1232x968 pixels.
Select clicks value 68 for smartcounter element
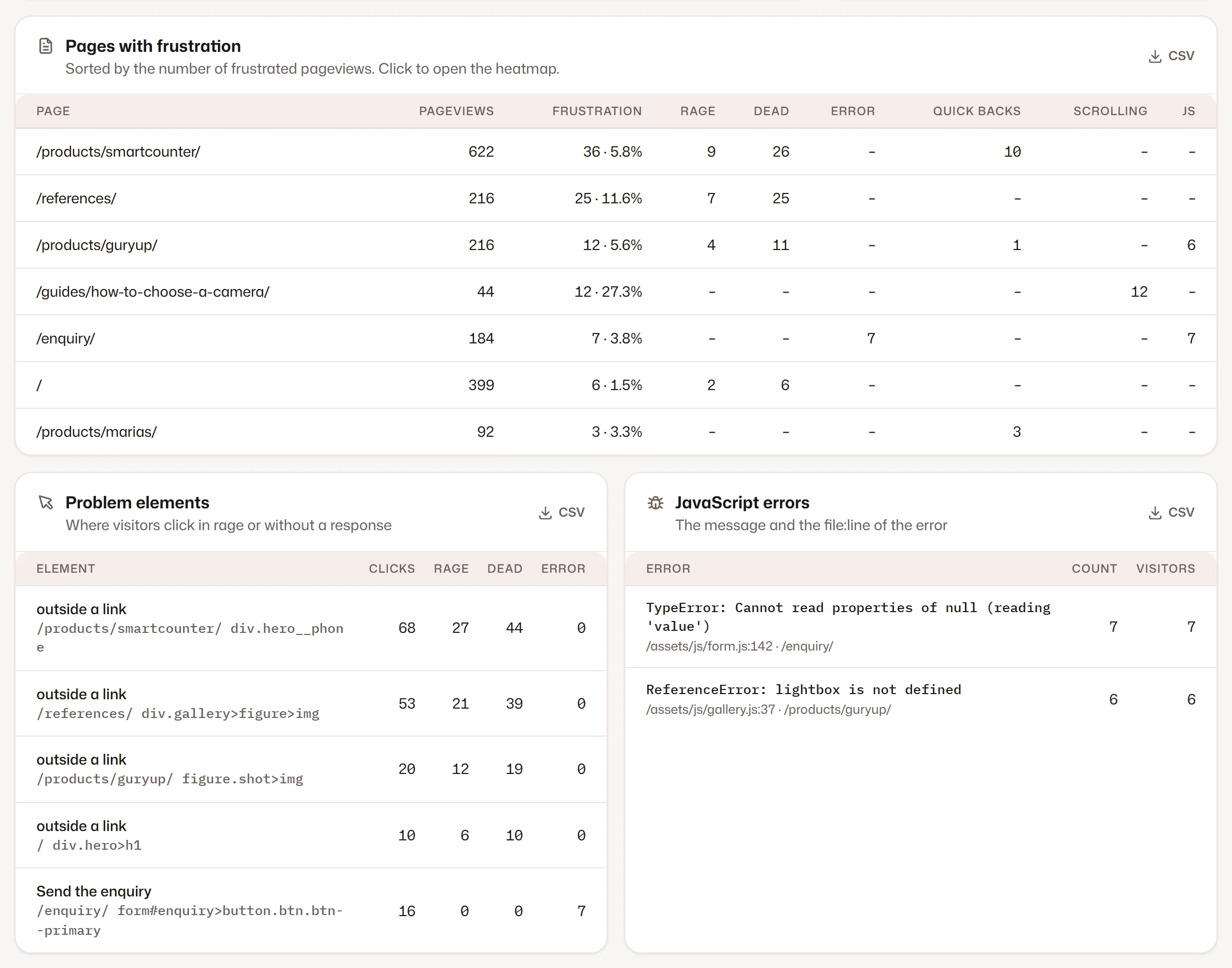(x=407, y=628)
